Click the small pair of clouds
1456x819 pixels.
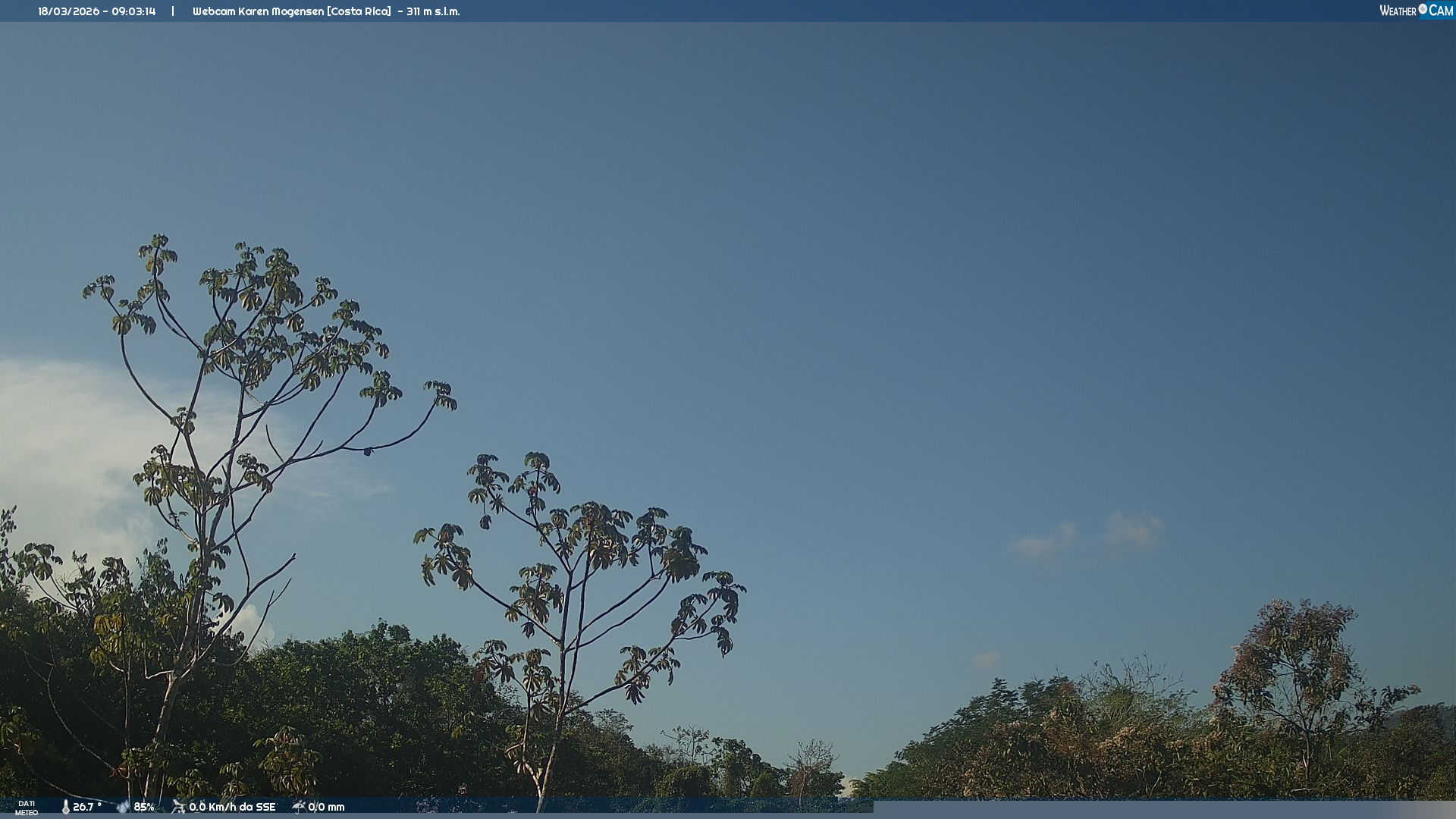point(1088,537)
